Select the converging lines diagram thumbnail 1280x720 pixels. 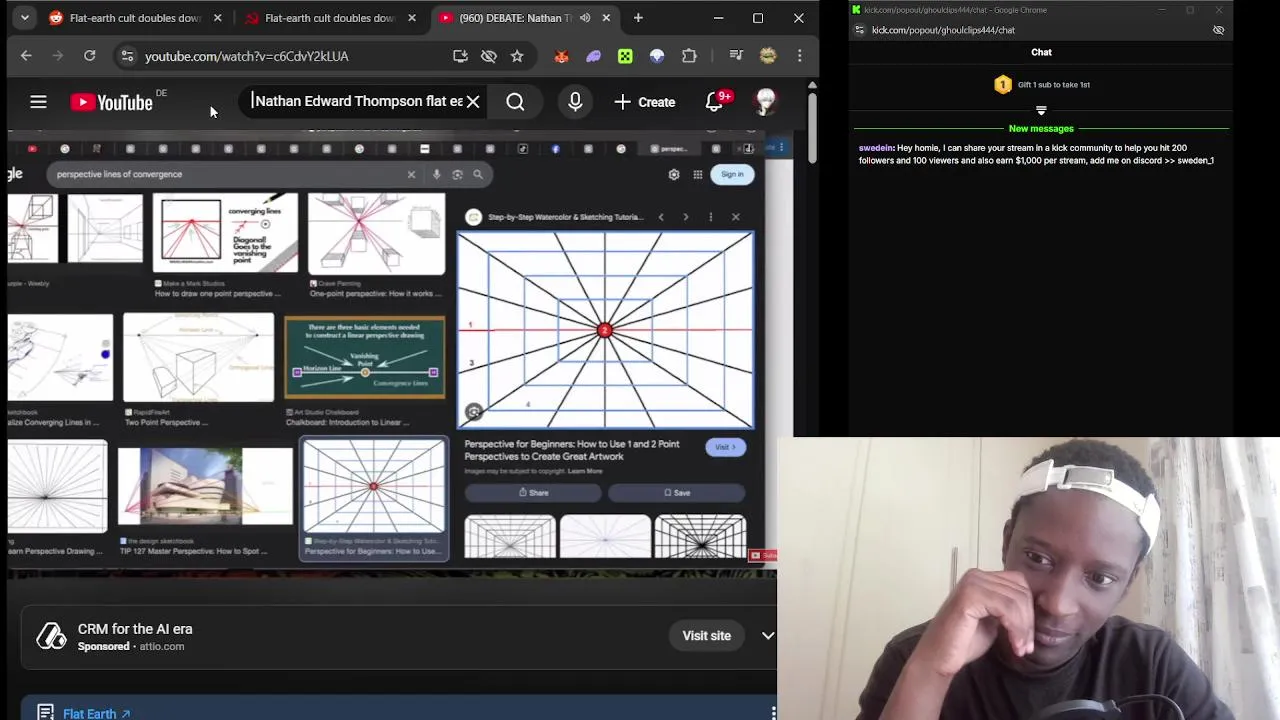[x=225, y=233]
